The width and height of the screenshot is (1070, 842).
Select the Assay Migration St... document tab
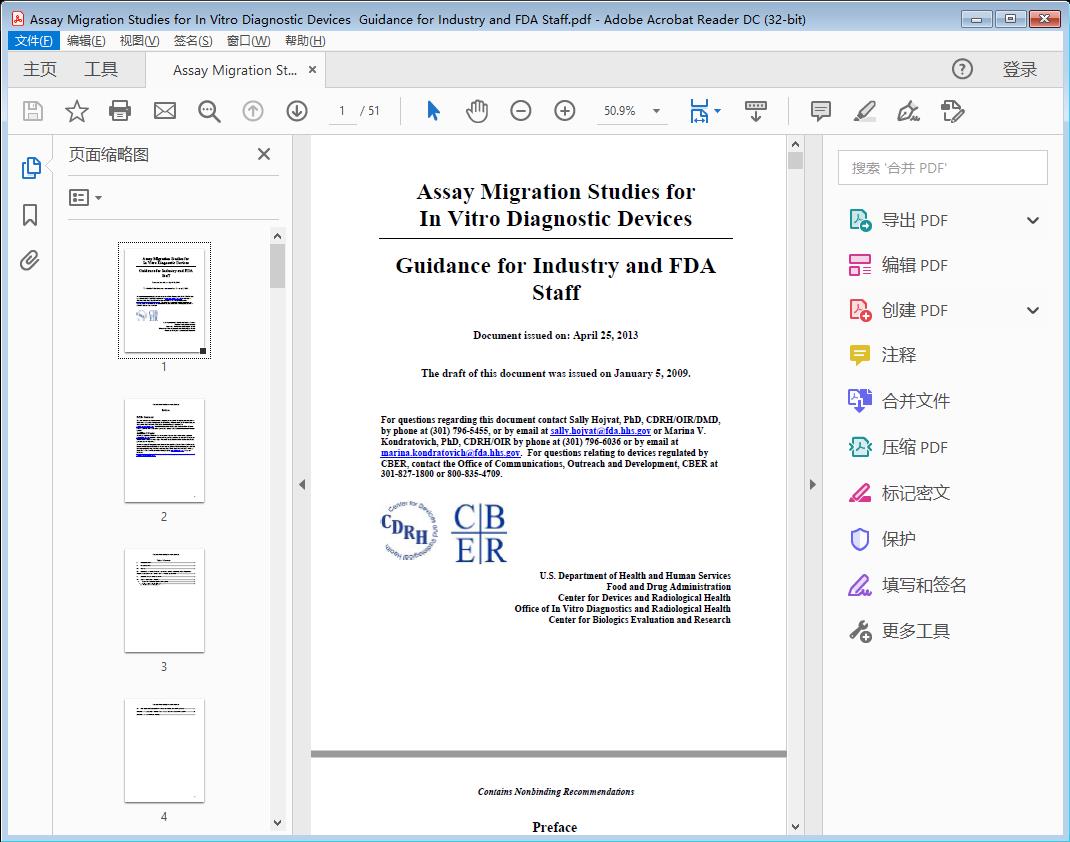coord(235,70)
